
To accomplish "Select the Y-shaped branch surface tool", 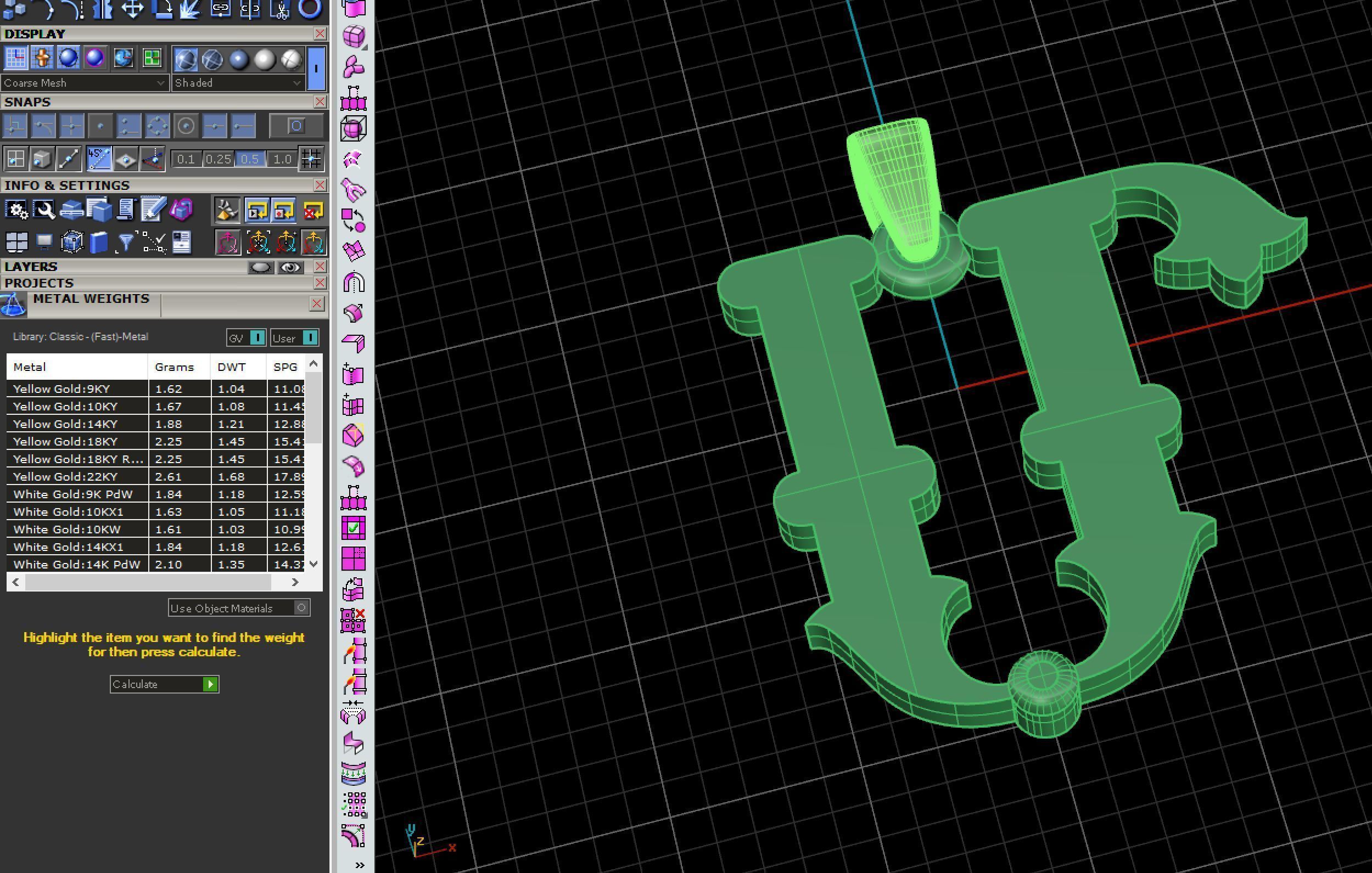I will coord(353,190).
